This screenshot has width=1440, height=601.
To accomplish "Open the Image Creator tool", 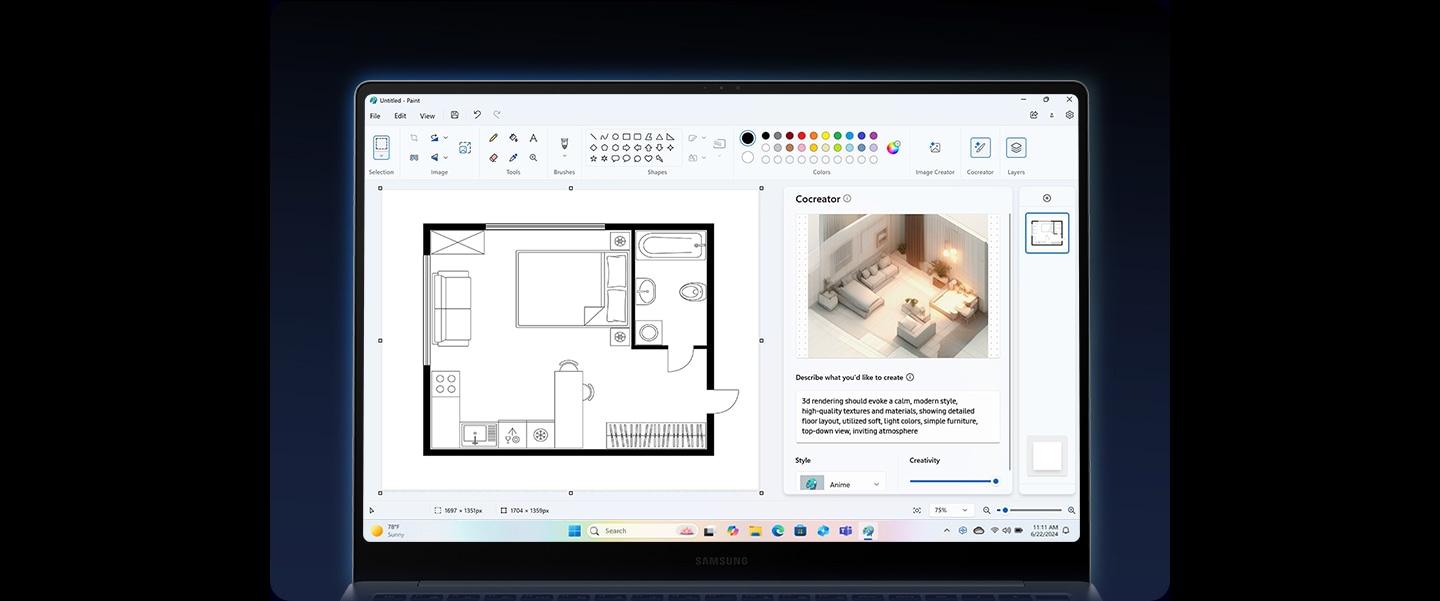I will coord(935,147).
